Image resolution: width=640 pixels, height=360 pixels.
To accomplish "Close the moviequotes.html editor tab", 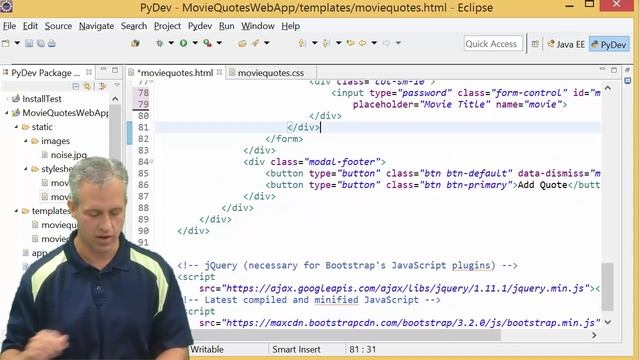I will click(x=220, y=72).
